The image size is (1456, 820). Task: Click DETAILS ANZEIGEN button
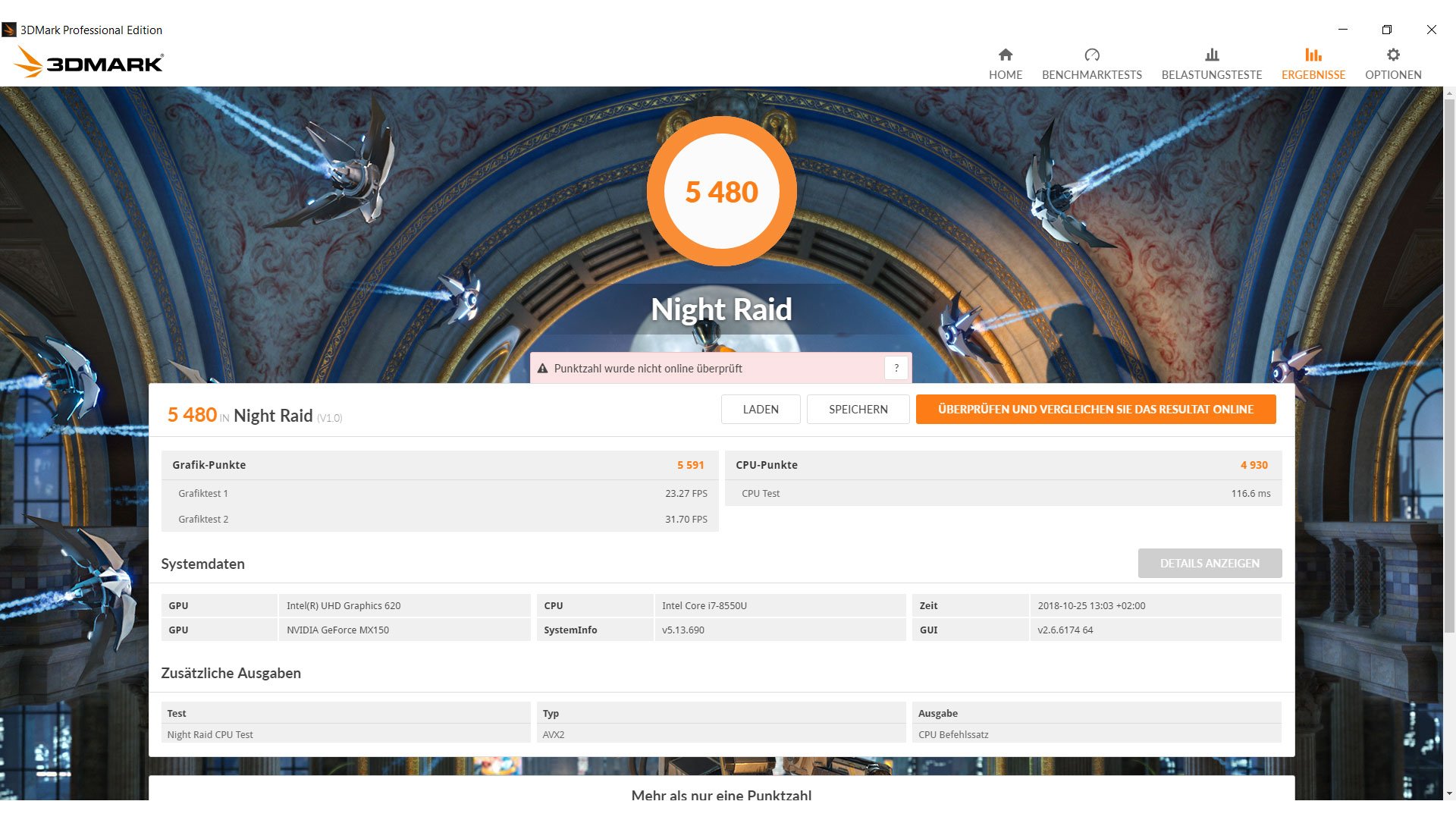[x=1210, y=564]
